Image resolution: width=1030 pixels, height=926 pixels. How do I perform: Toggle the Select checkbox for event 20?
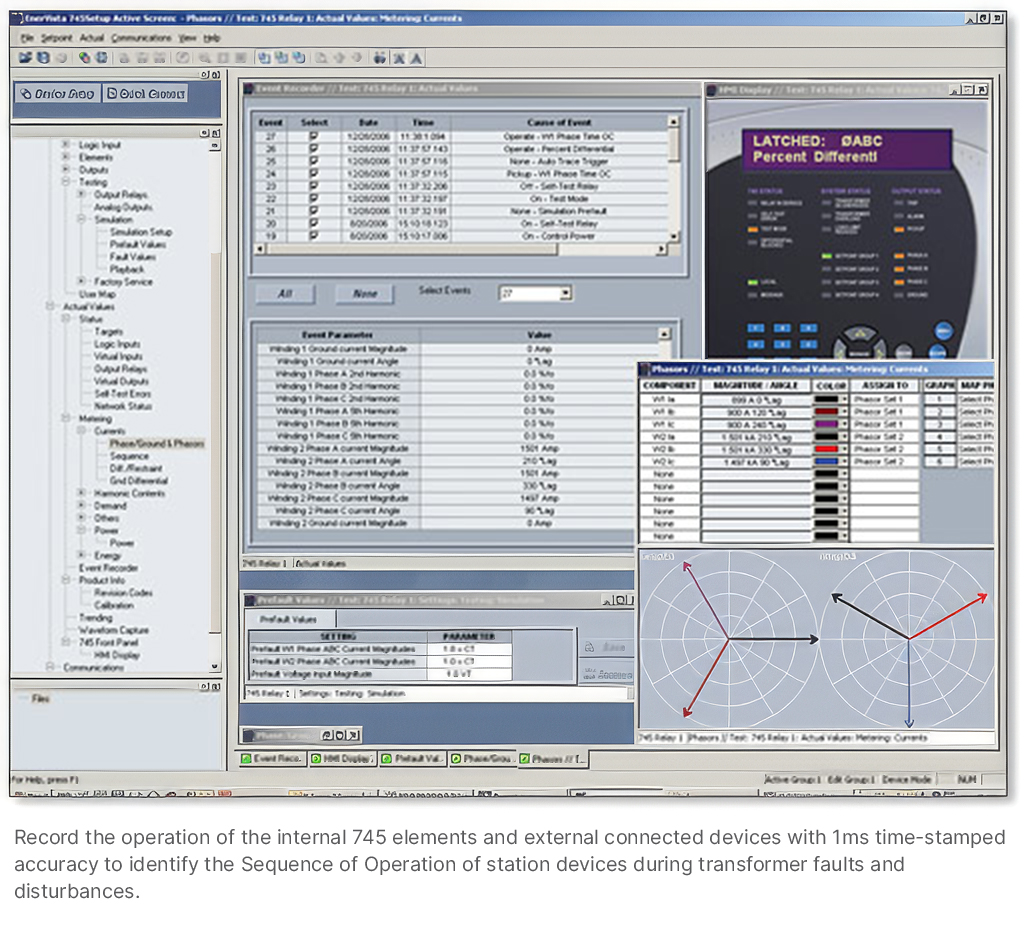click(x=314, y=223)
